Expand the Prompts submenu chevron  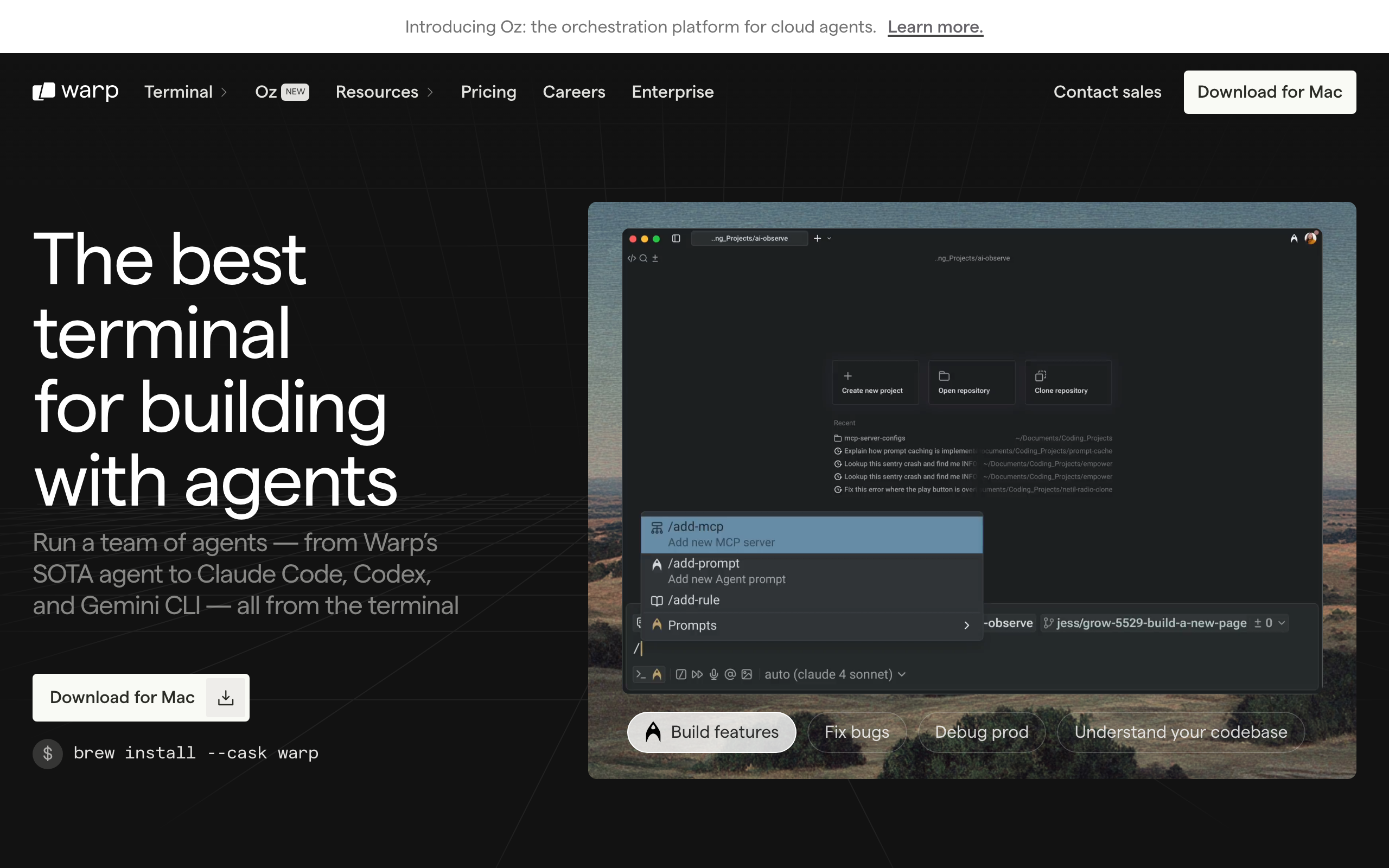pos(966,625)
